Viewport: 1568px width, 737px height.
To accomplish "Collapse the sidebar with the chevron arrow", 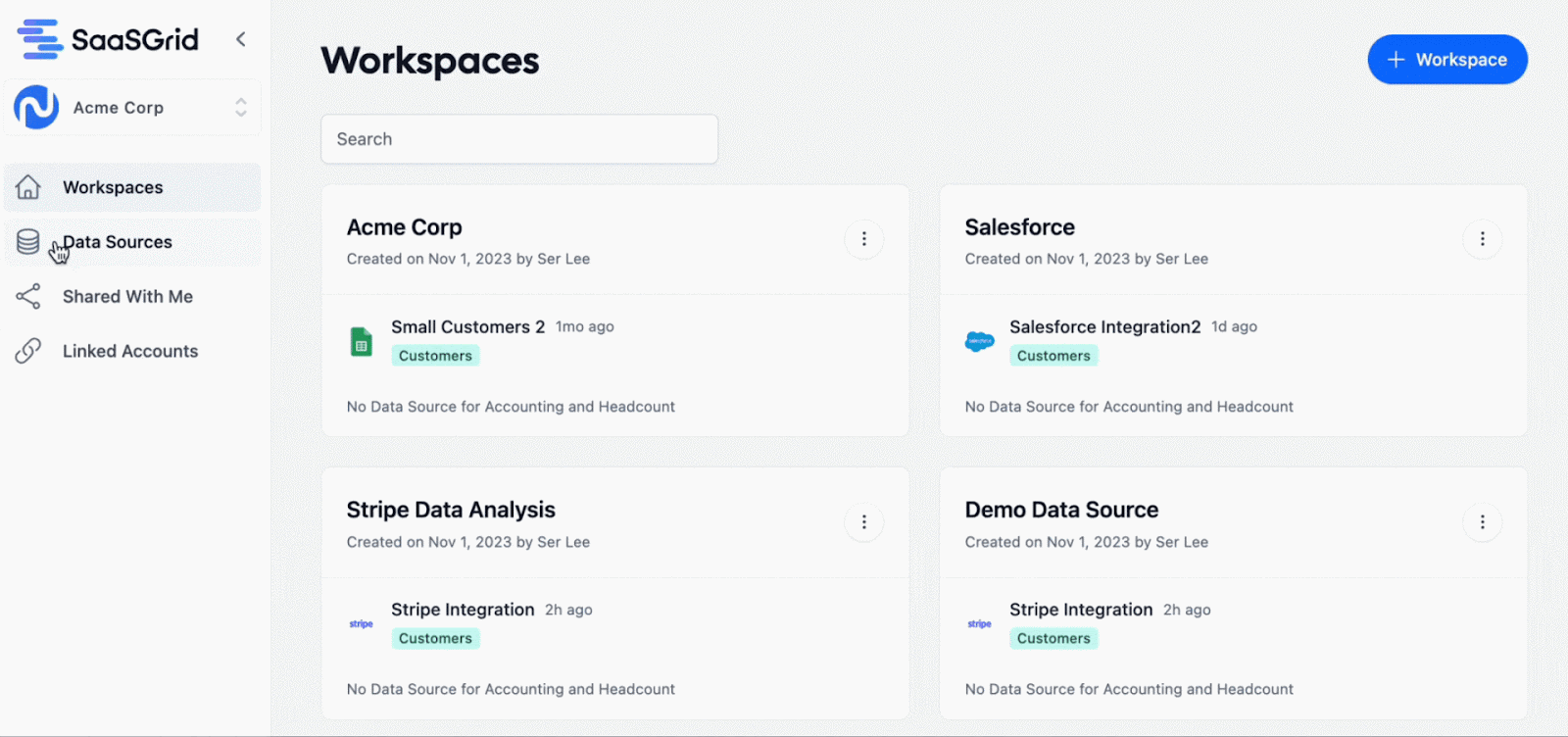I will coord(240,39).
